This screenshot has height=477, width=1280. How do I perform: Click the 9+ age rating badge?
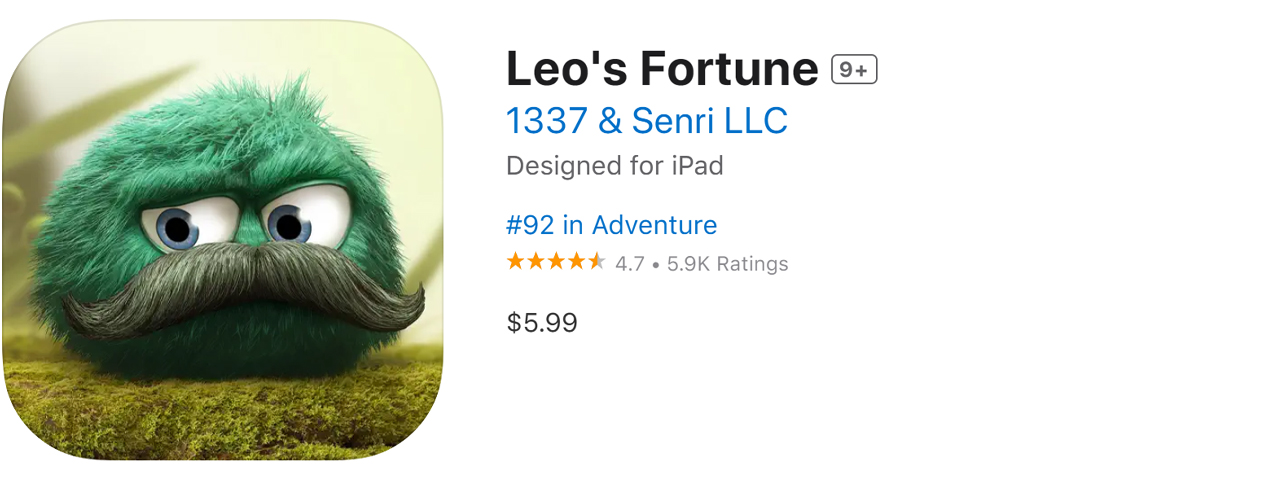(854, 70)
